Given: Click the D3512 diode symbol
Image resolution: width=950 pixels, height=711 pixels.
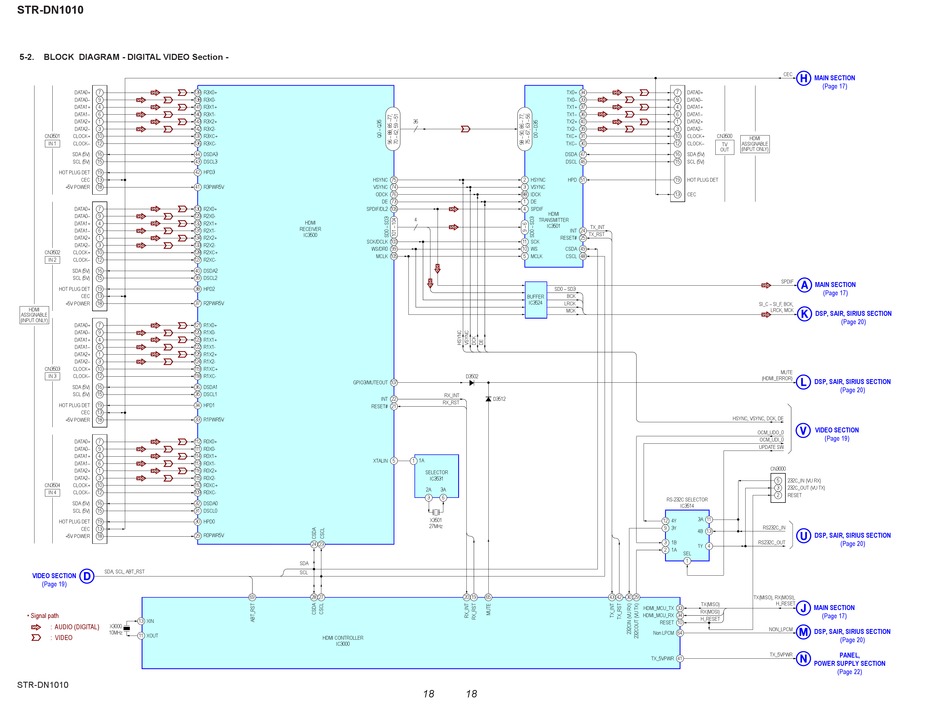Looking at the screenshot, I should coord(488,399).
